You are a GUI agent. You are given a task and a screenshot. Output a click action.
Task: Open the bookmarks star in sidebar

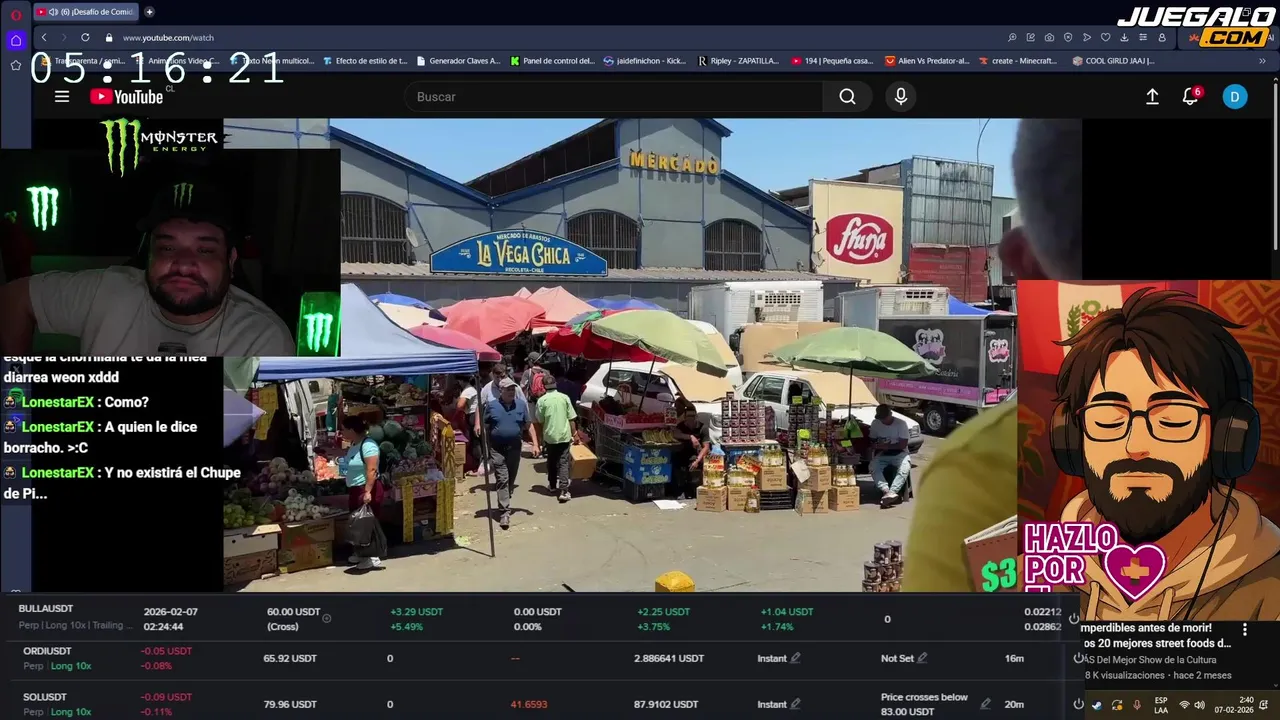tap(15, 65)
